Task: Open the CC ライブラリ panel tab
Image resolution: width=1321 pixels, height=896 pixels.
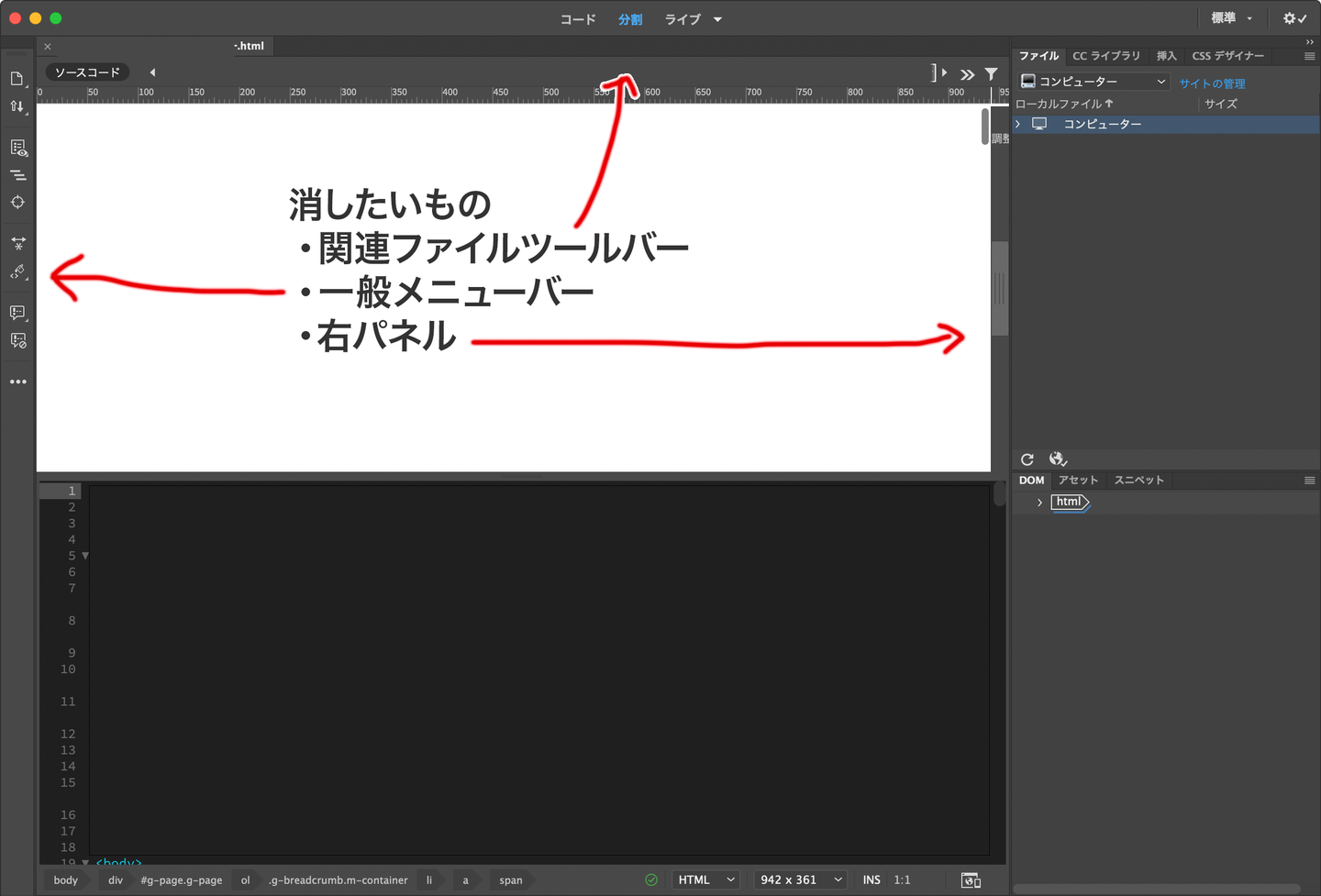Action: tap(1106, 56)
